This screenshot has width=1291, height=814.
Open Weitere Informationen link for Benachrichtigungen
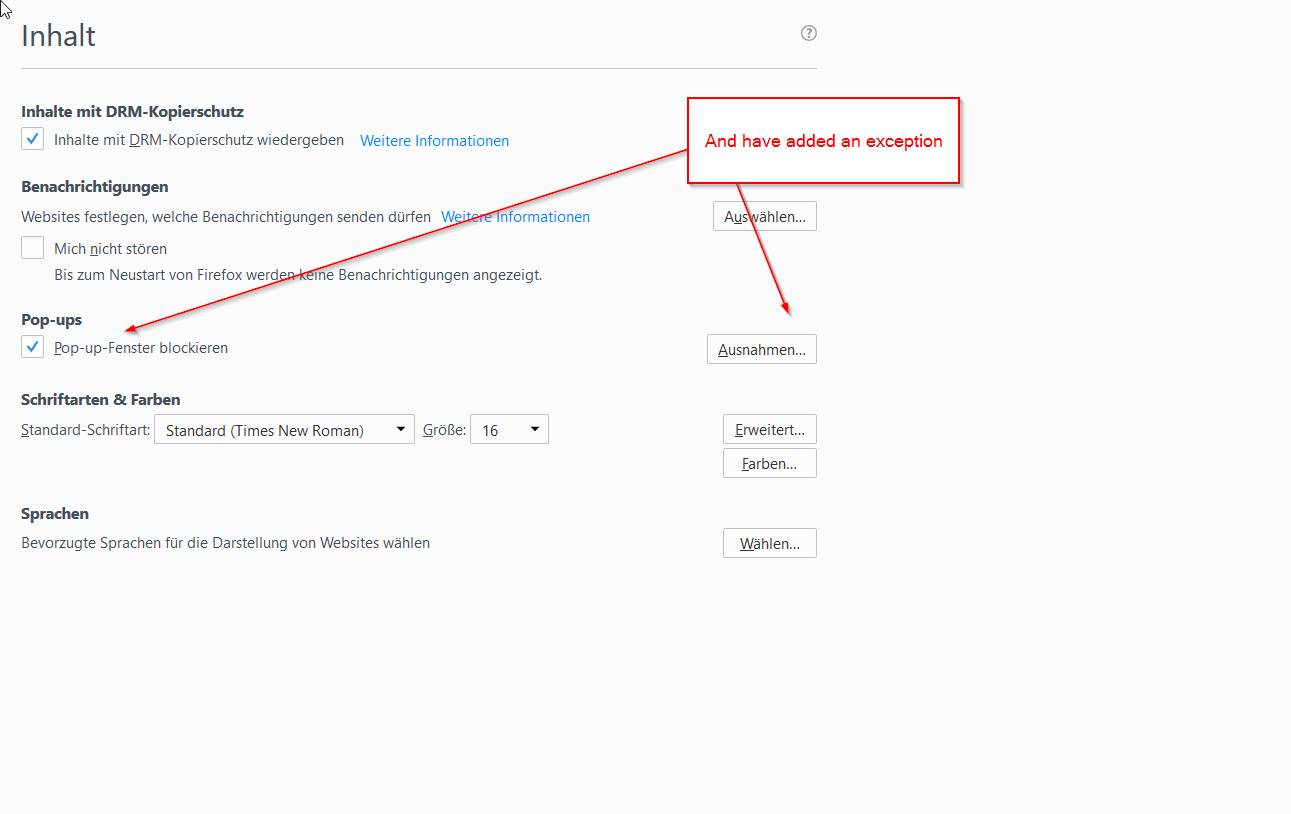515,217
